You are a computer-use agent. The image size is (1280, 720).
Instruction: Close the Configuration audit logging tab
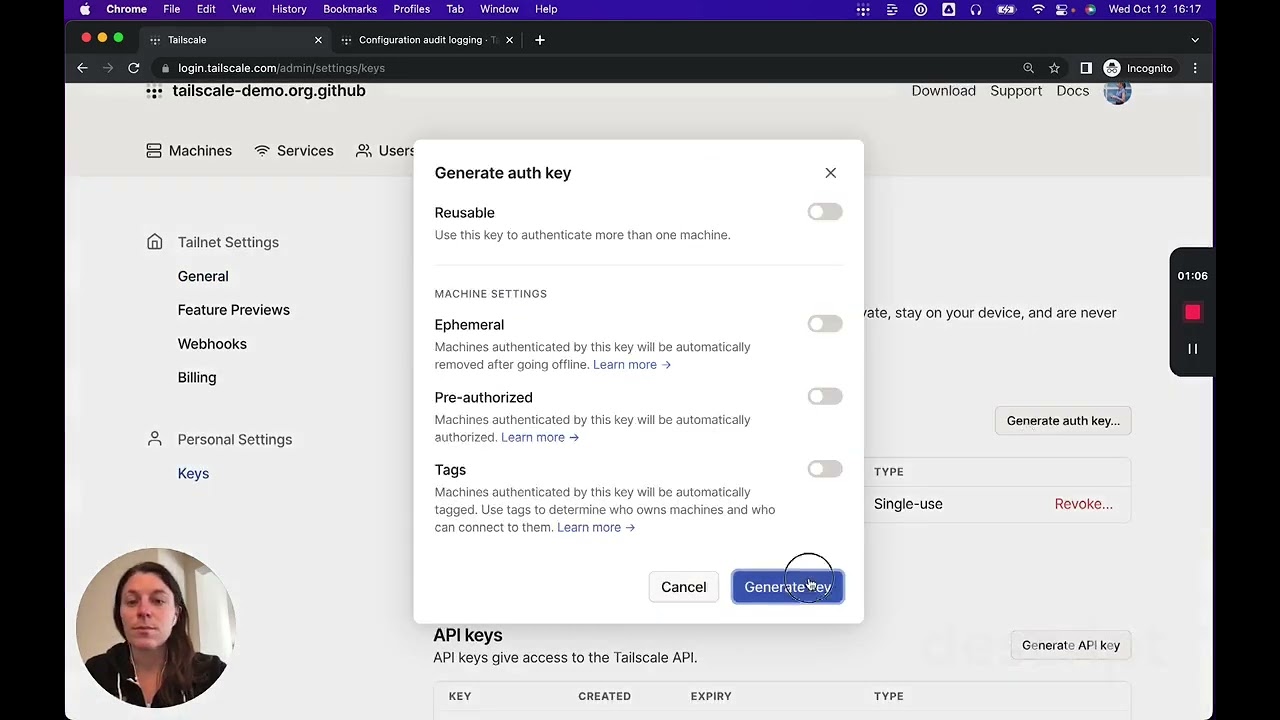(x=509, y=40)
